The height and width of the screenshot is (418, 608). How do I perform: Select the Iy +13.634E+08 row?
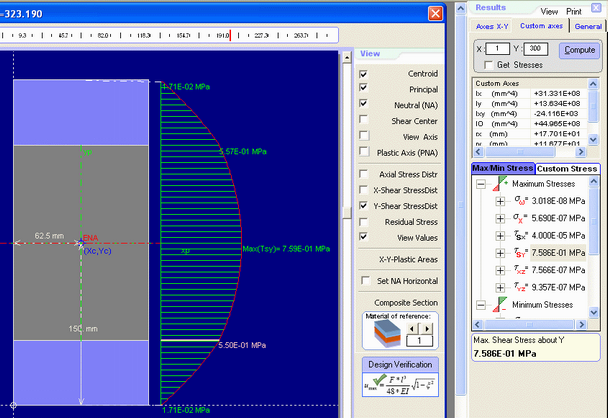click(529, 104)
